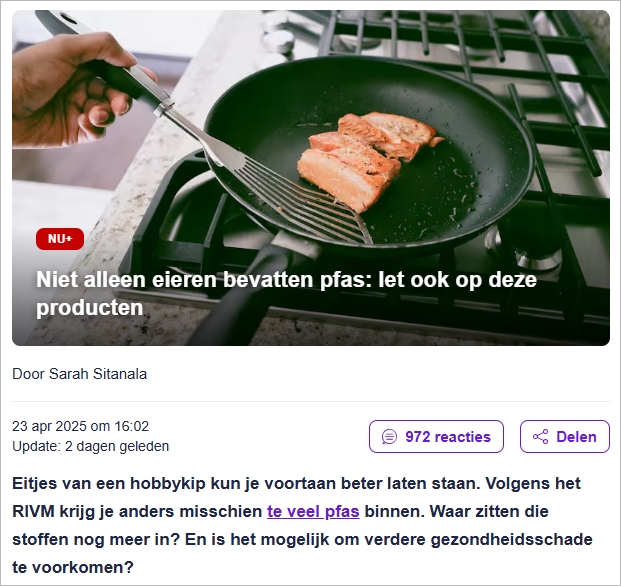Click the speech bubble comments icon
This screenshot has height=586, width=621.
coord(389,437)
